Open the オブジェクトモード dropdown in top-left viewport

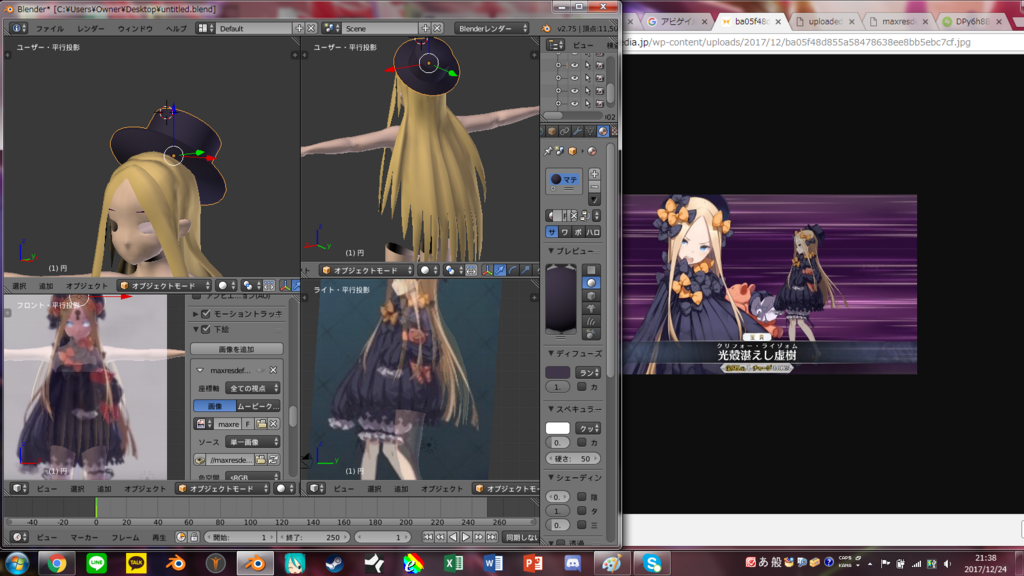click(165, 285)
